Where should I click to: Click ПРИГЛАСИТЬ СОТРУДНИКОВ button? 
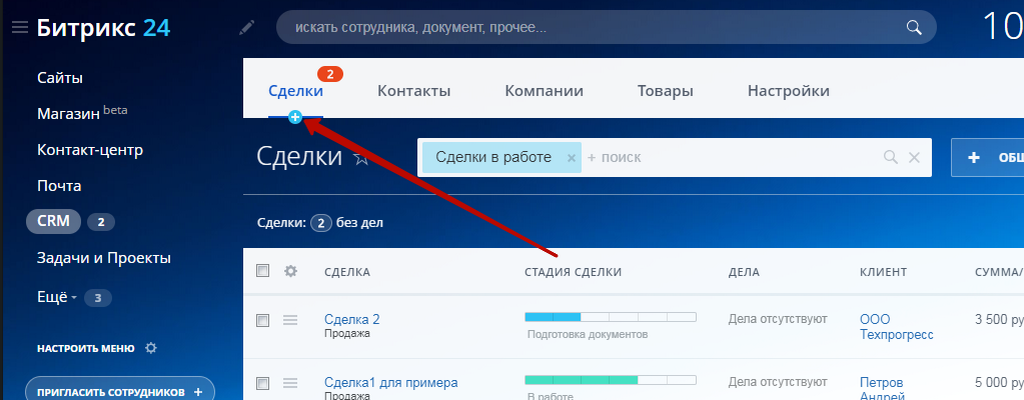click(x=120, y=392)
